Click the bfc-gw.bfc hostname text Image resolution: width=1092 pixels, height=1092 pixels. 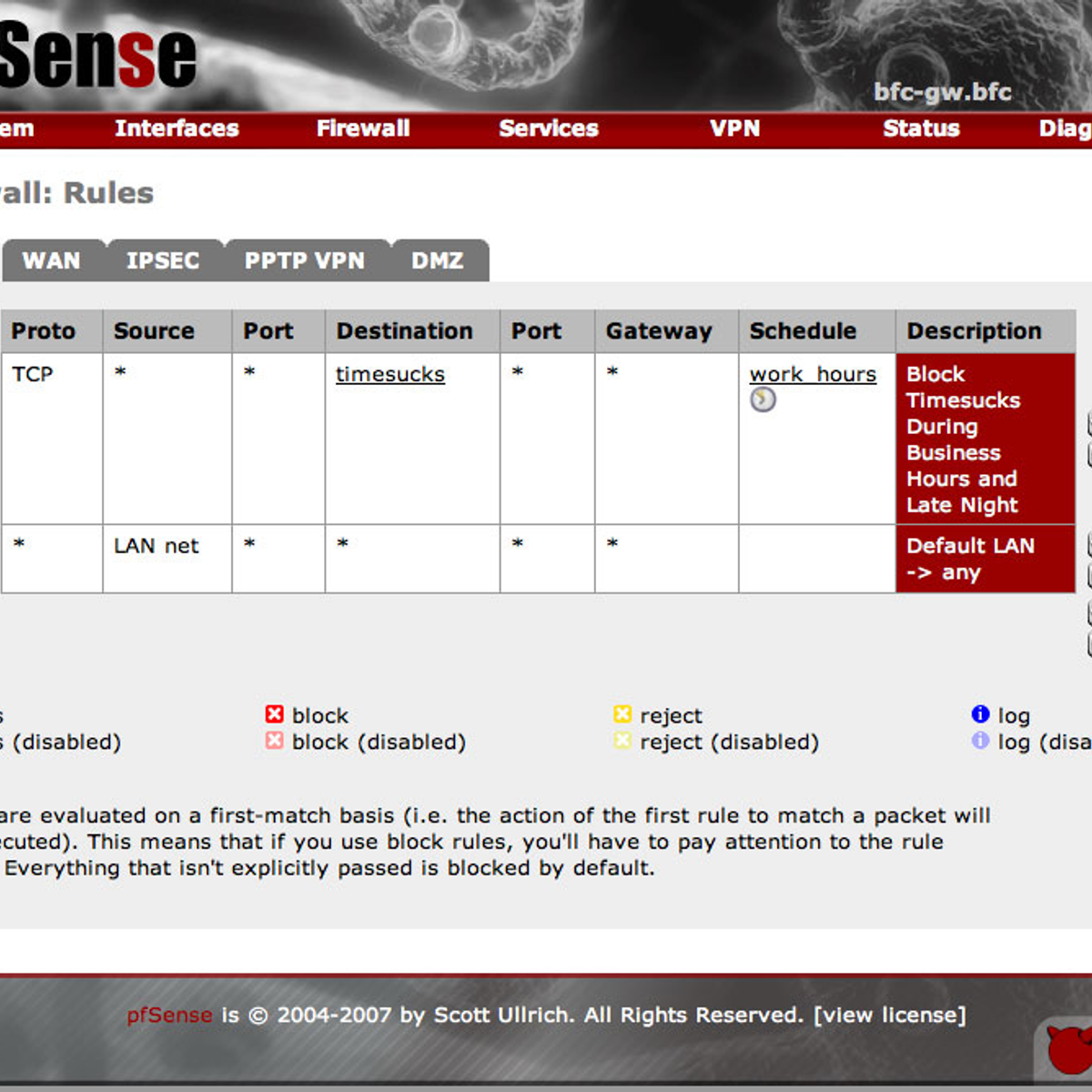pos(943,92)
